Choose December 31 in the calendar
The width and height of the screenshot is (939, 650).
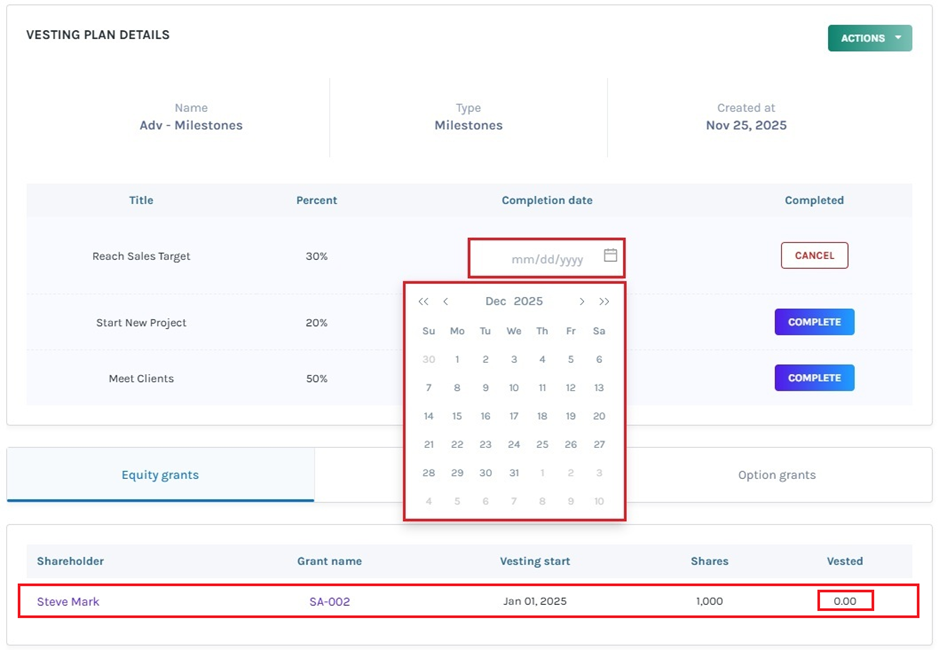514,473
